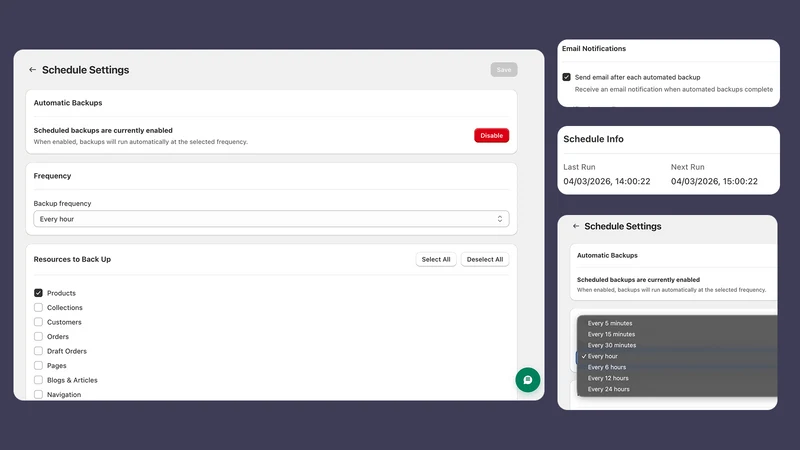Click the Select All button
Screen dimensions: 800x450
pyautogui.click(x=436, y=259)
